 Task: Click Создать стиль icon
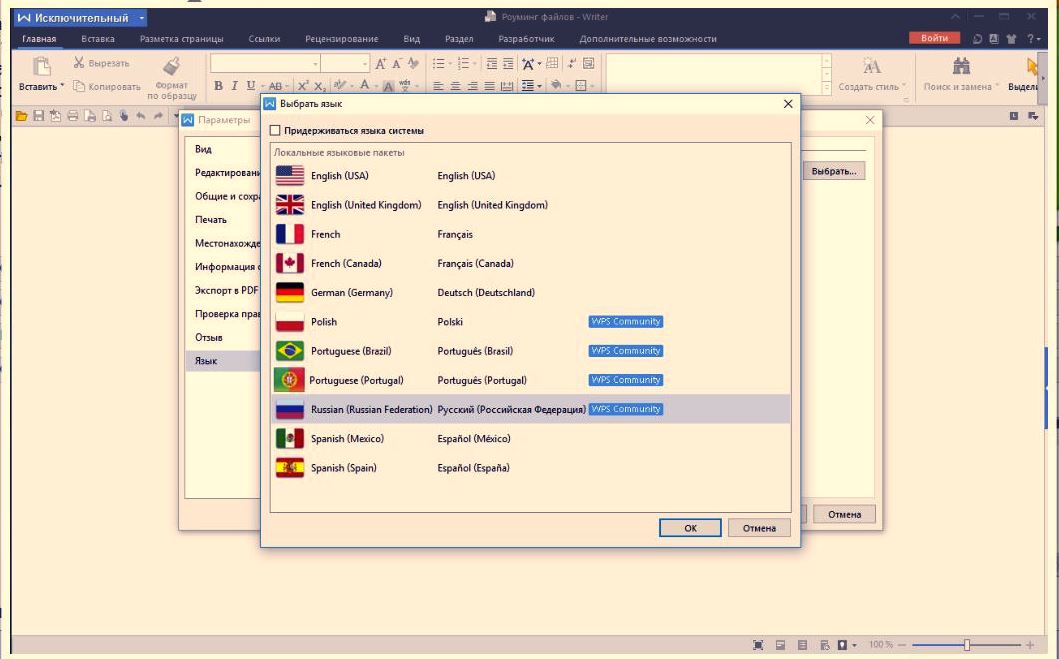pyautogui.click(x=871, y=66)
